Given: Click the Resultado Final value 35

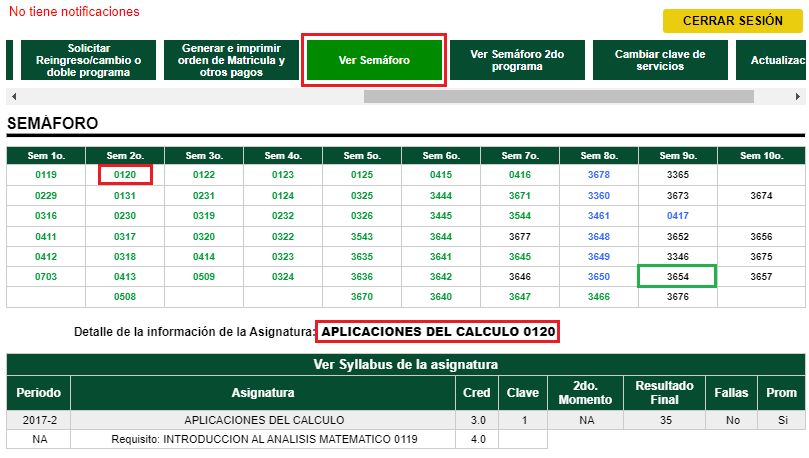Looking at the screenshot, I should [666, 420].
